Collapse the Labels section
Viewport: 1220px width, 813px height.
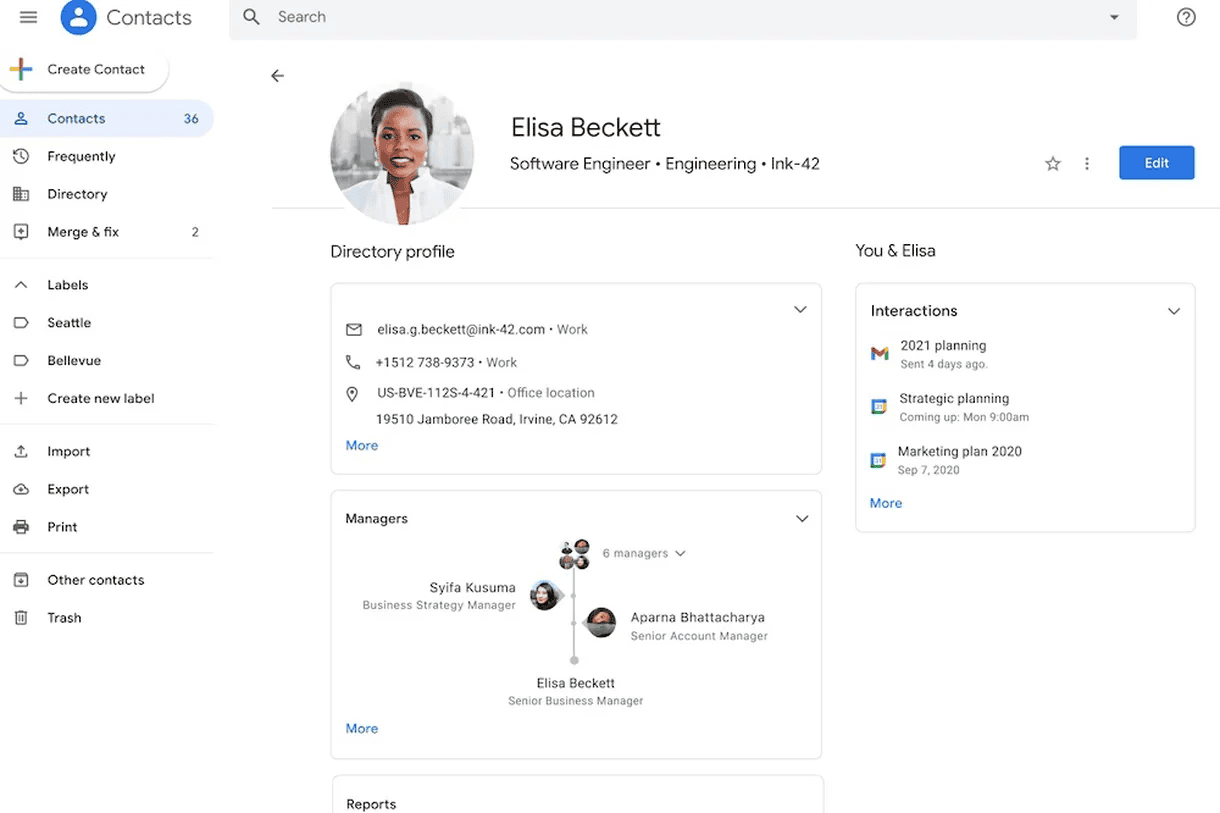click(20, 284)
